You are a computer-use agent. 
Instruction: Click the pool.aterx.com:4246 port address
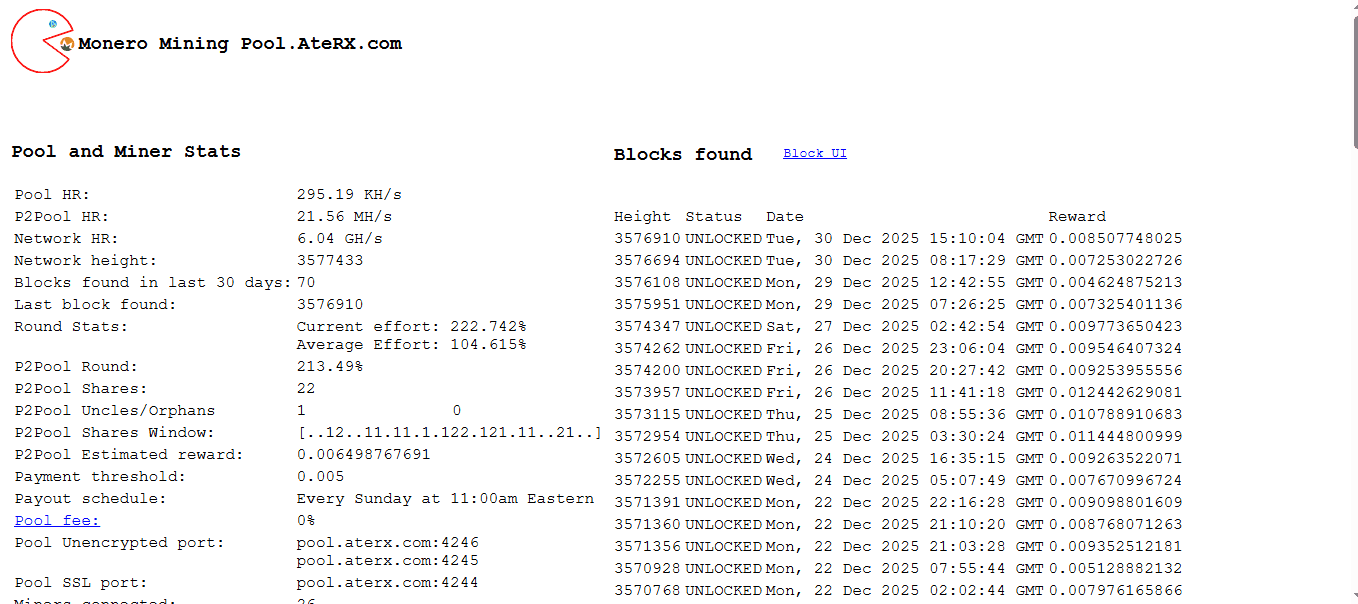click(x=387, y=542)
